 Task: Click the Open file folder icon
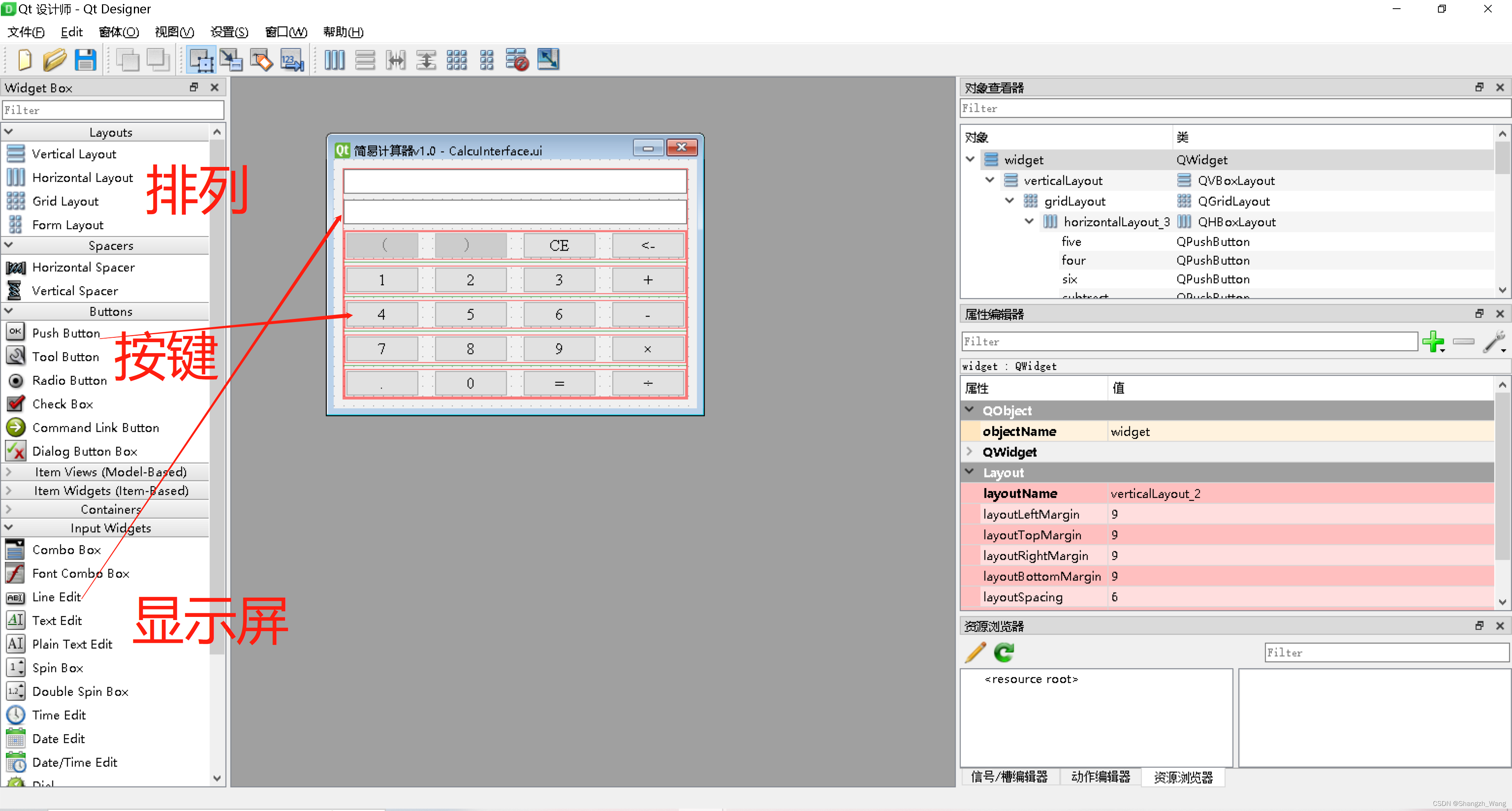coord(54,60)
